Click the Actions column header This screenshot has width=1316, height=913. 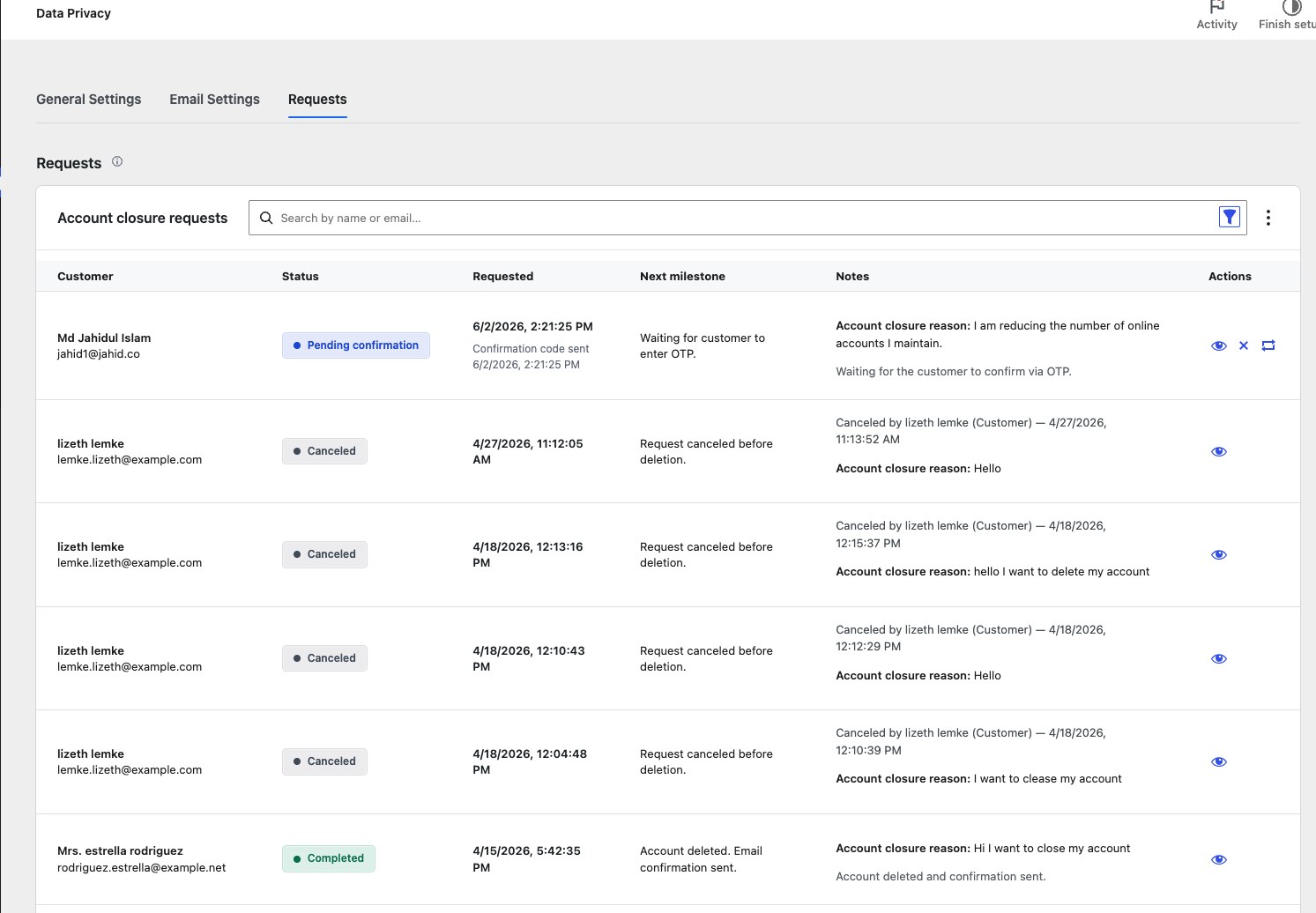point(1230,277)
